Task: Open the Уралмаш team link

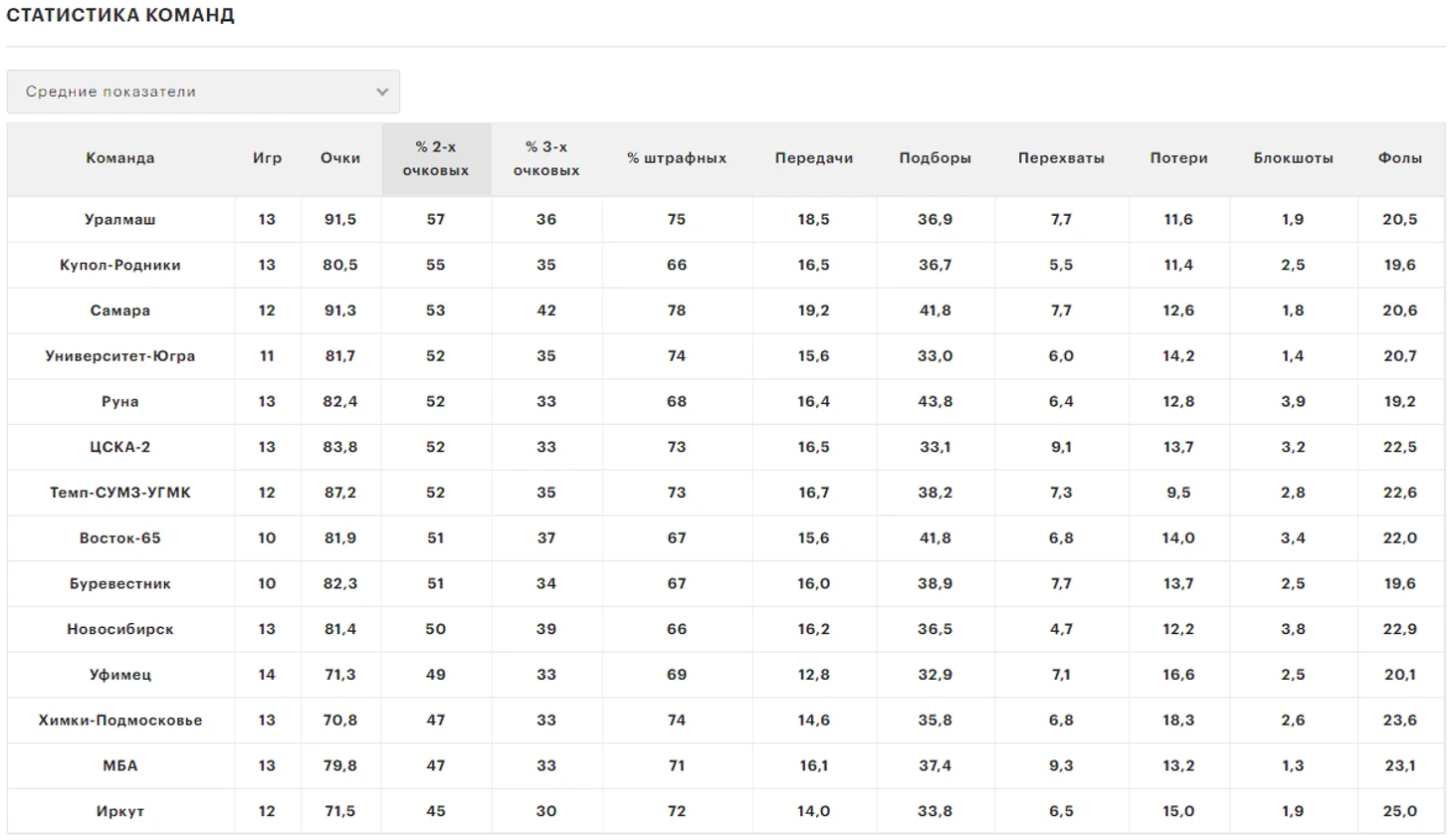Action: pyautogui.click(x=120, y=220)
